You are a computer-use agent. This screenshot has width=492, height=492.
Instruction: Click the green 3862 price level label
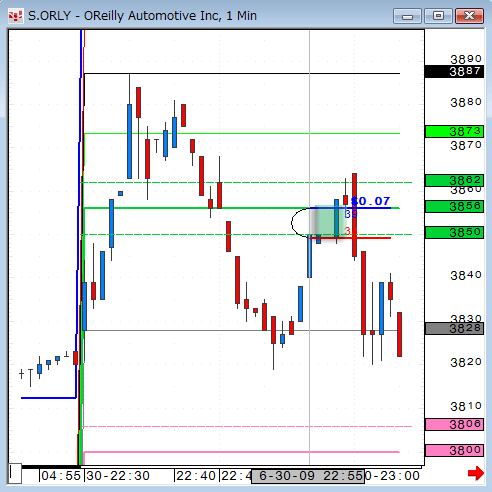454,180
